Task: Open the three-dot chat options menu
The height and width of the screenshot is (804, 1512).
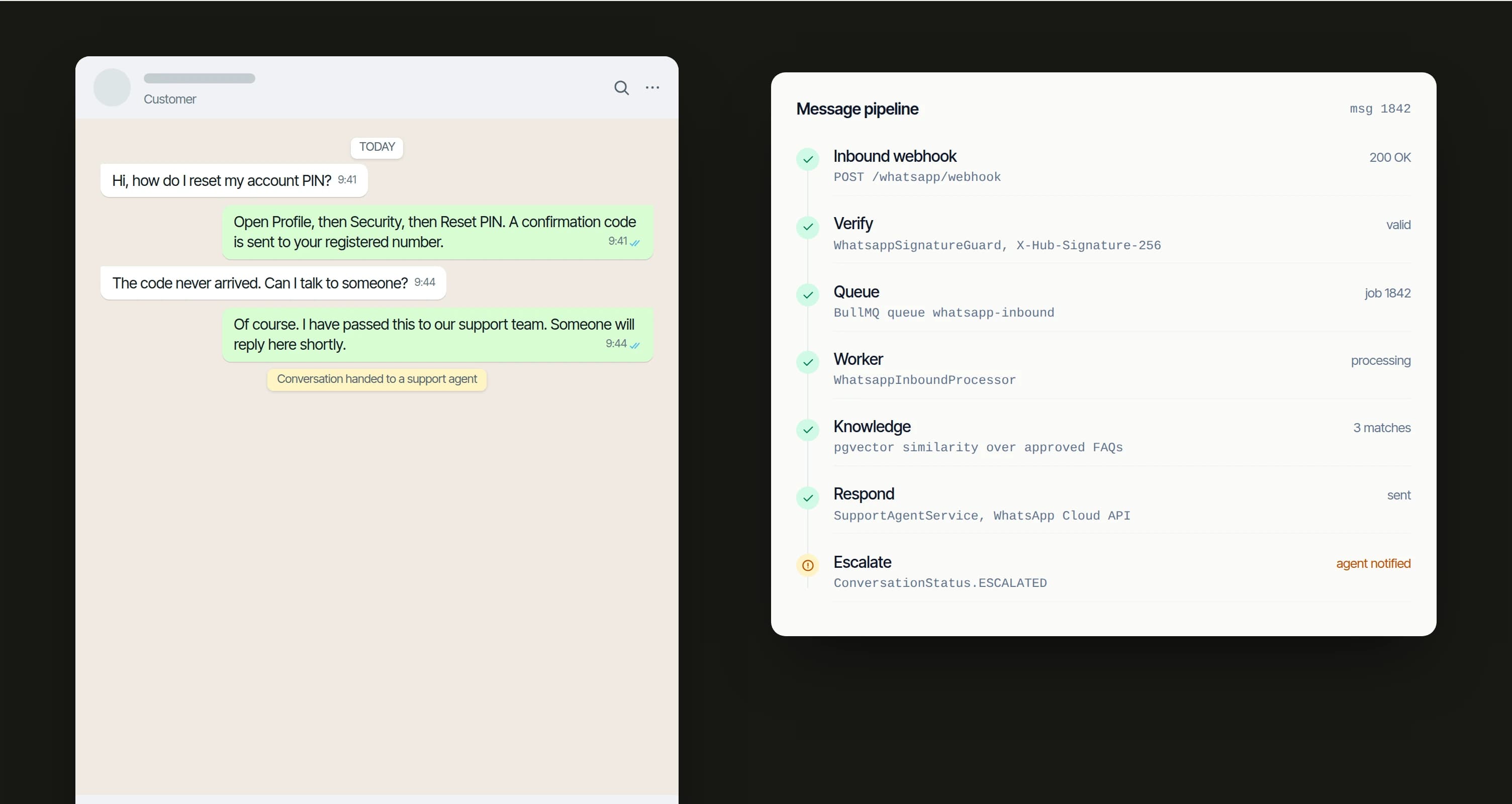Action: [x=652, y=87]
